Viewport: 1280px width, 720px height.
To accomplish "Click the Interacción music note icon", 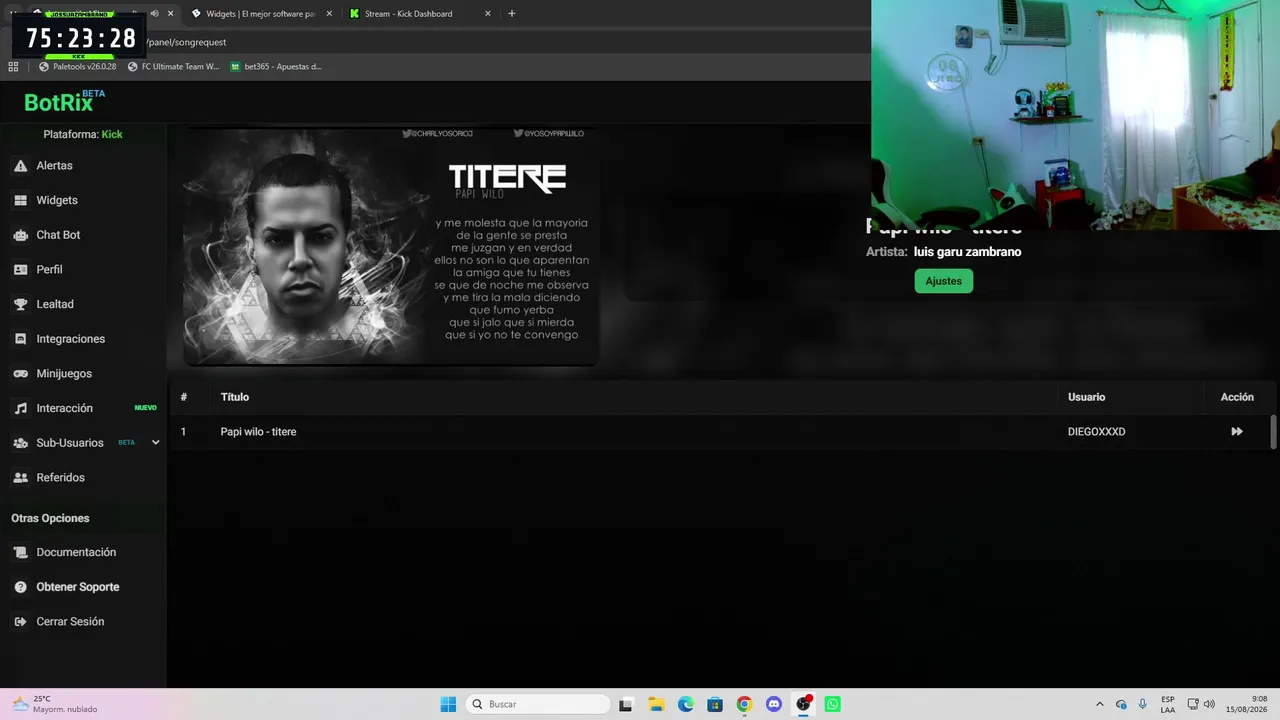I will point(20,408).
